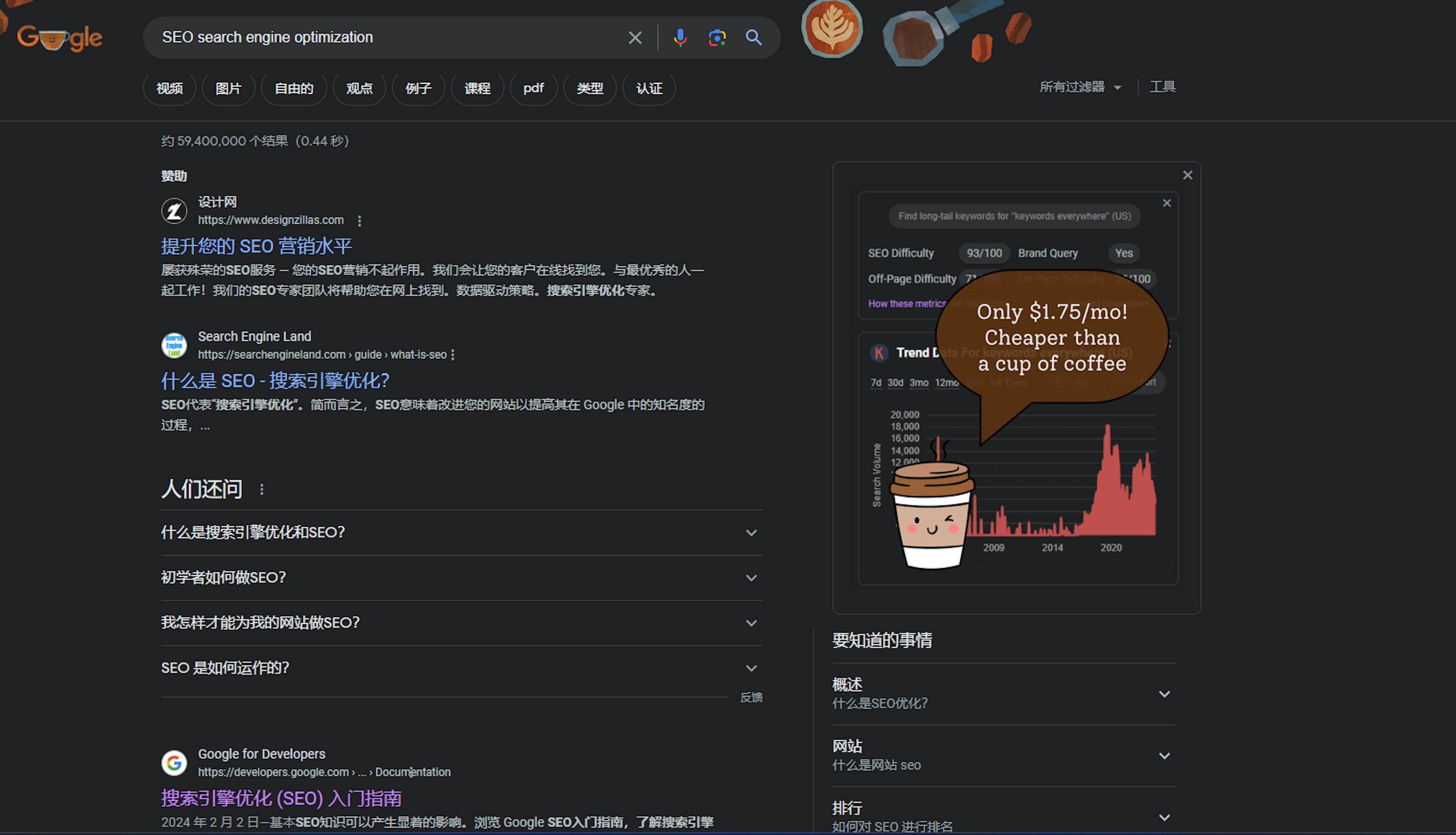Select the 观点 filter chip
1456x835 pixels.
click(x=359, y=88)
